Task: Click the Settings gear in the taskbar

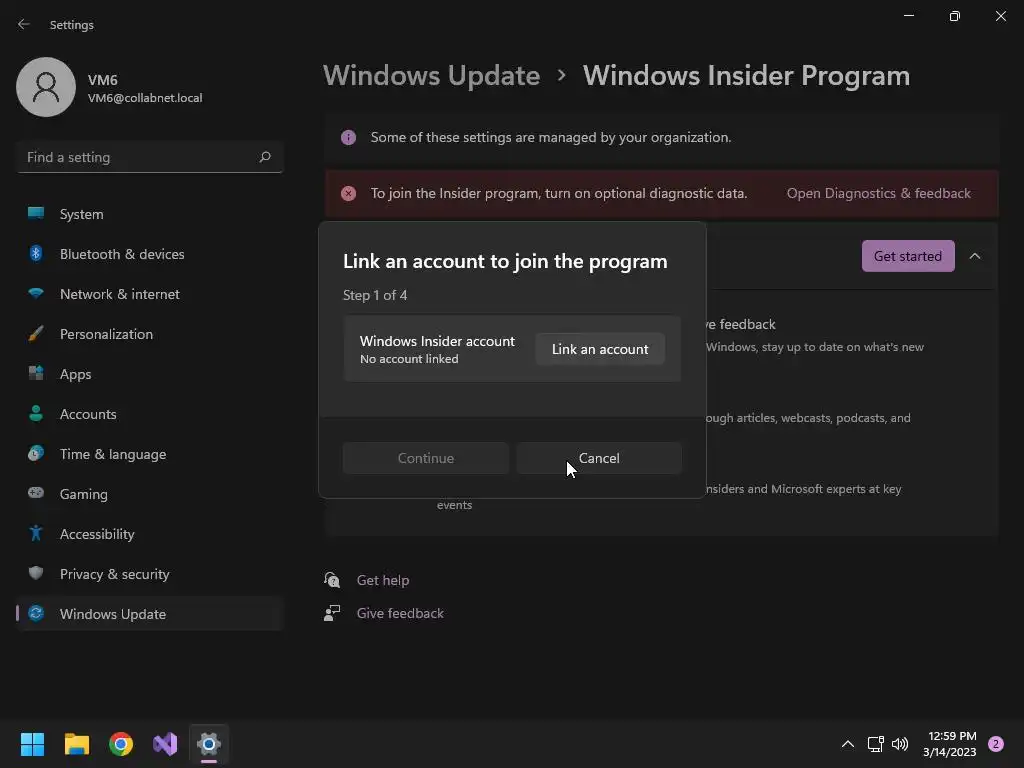Action: [209, 744]
